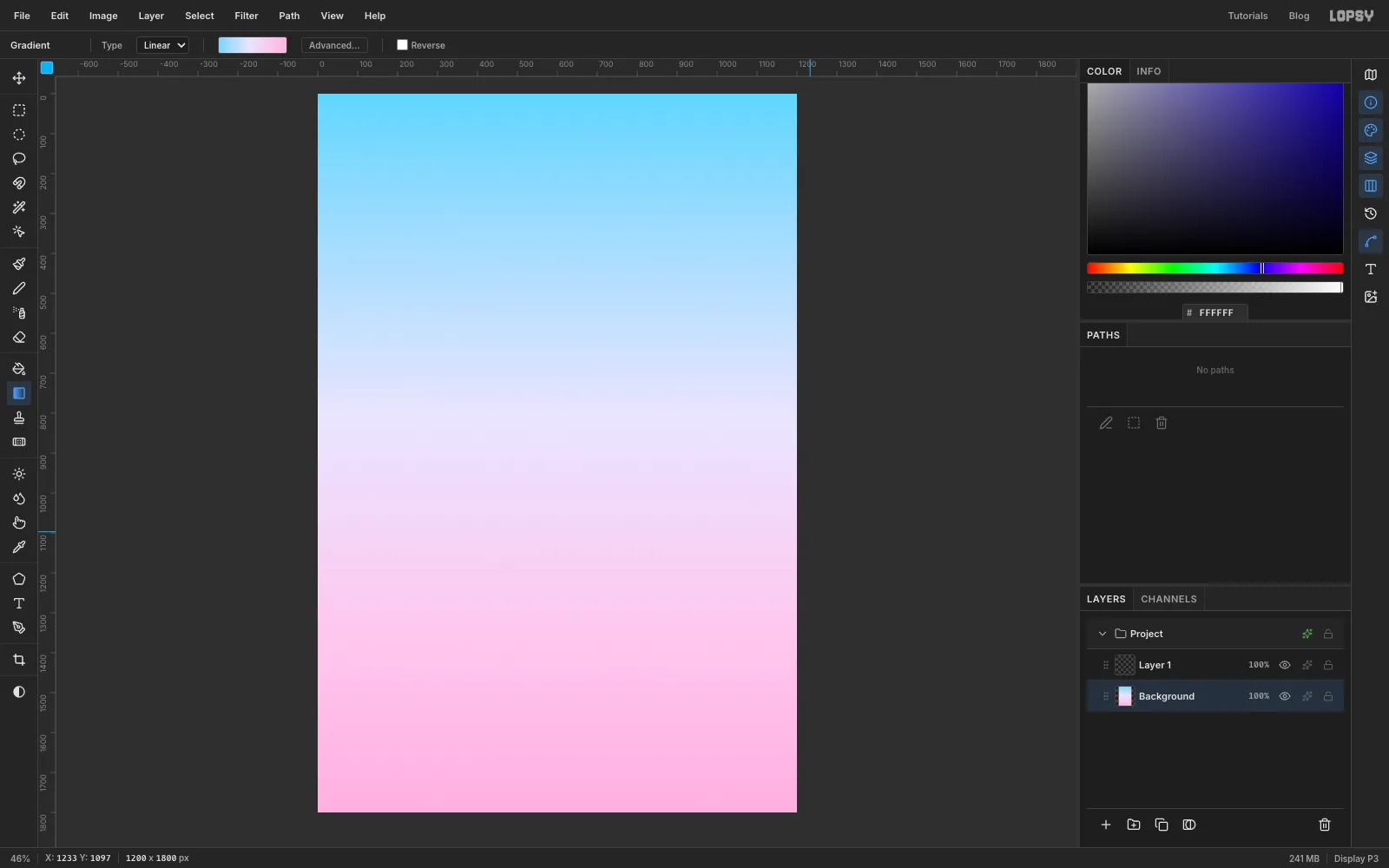Delete the selected layer with trash icon

point(1325,825)
